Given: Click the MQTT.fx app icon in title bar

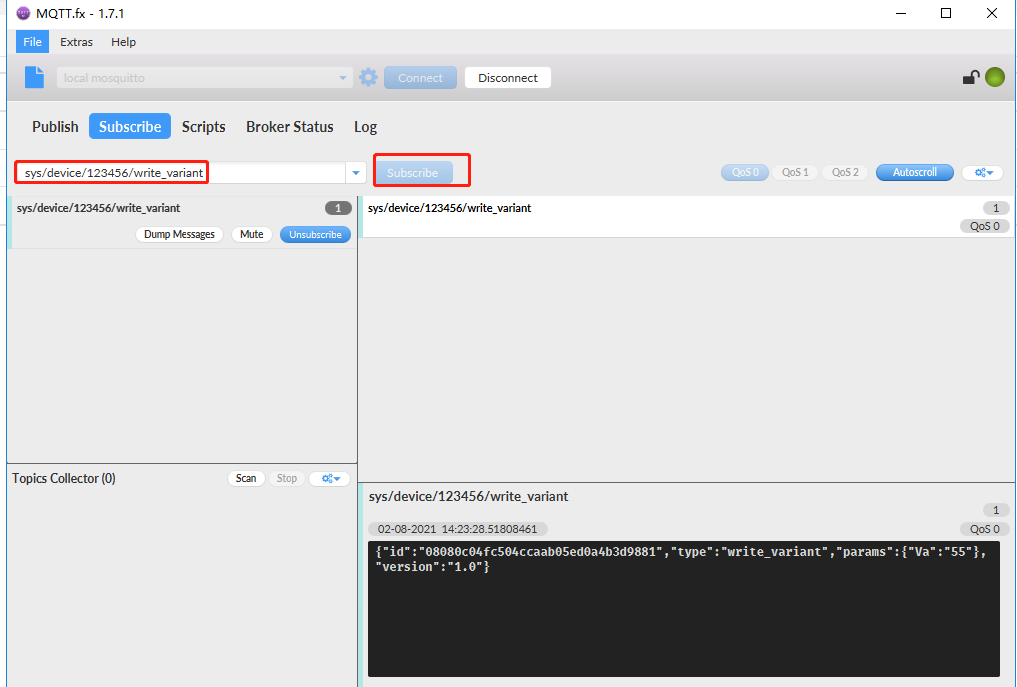Looking at the screenshot, I should (24, 13).
